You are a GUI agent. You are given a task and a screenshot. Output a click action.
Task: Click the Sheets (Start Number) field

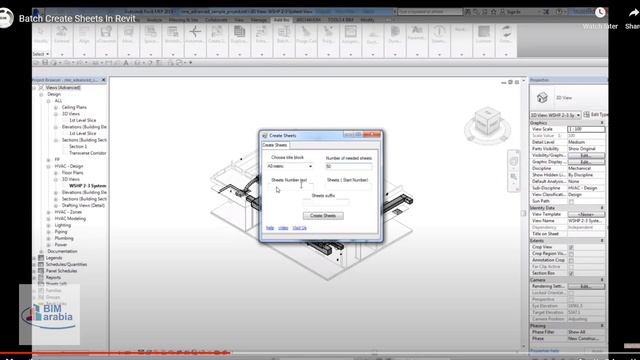pos(349,187)
